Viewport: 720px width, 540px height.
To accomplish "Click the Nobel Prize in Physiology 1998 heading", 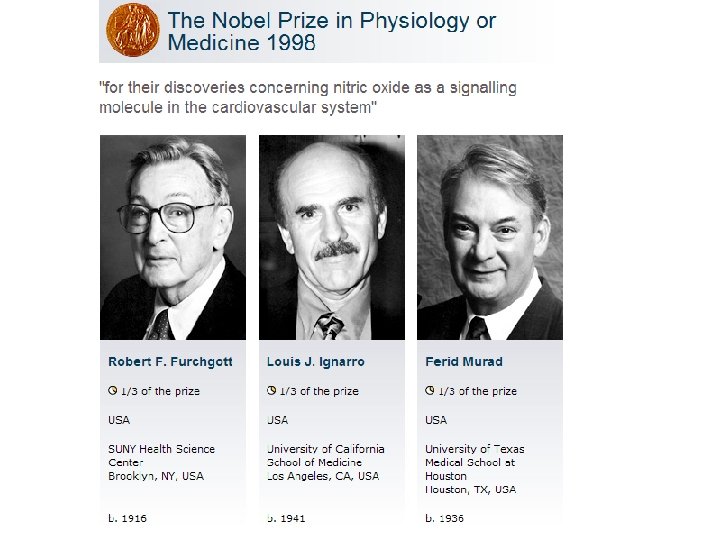I will coord(332,31).
